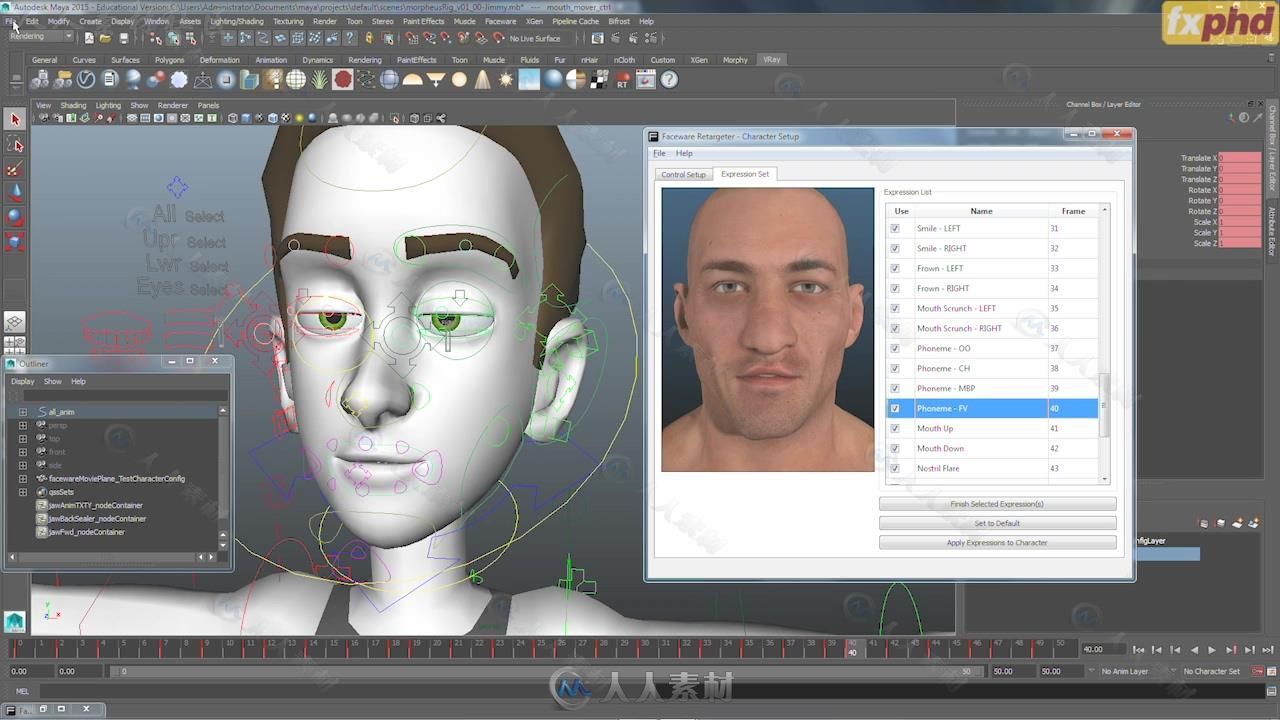Open the Animation shelf tab
1280x720 pixels.
(271, 60)
